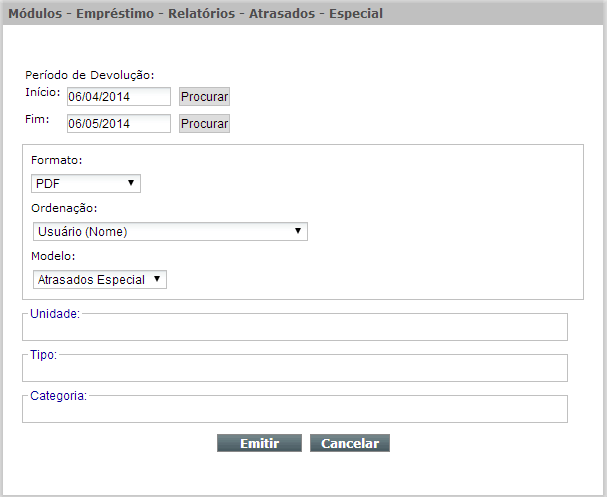Click the Cancelar button

pyautogui.click(x=350, y=443)
